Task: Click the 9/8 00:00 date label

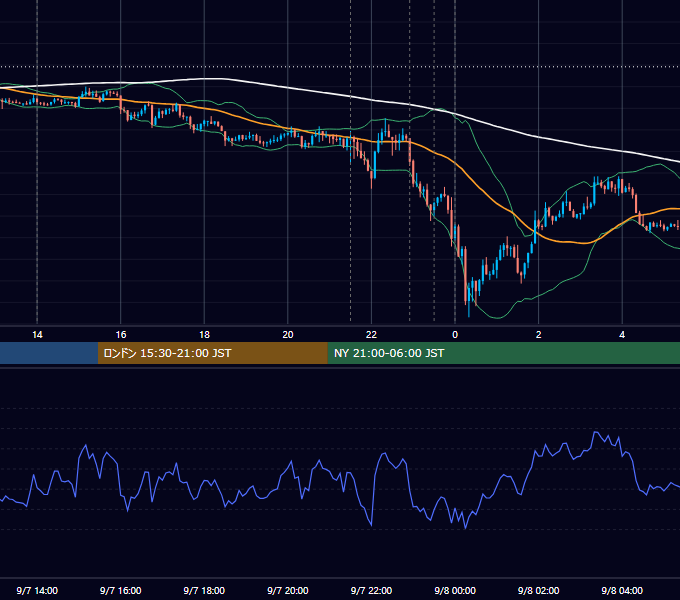Action: pos(455,590)
